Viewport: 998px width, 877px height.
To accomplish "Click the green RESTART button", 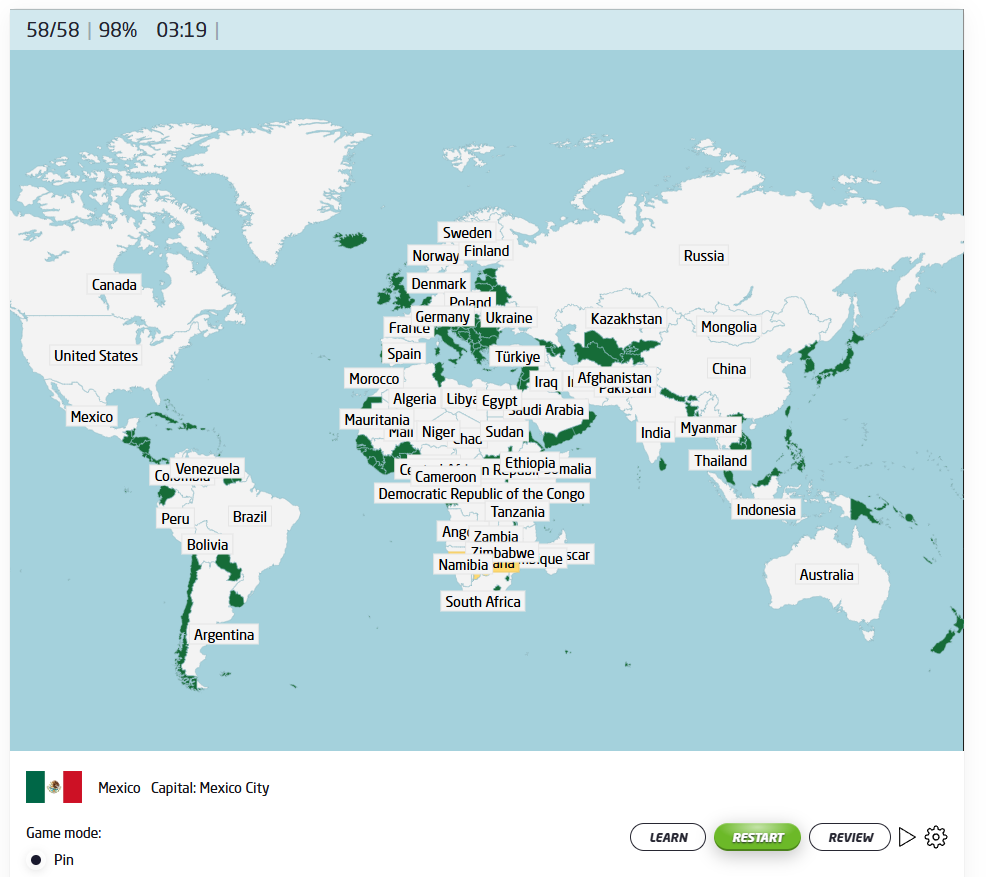I will tap(757, 837).
